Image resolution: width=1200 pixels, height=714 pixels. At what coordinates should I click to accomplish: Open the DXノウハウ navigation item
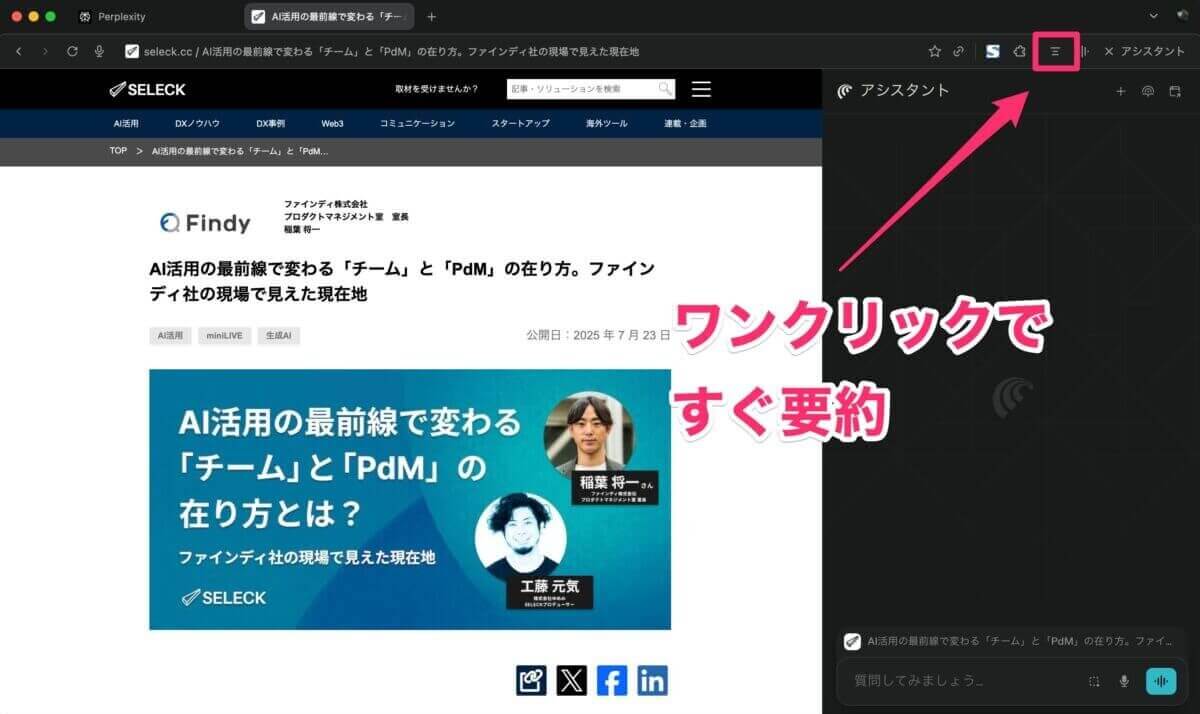[x=197, y=123]
